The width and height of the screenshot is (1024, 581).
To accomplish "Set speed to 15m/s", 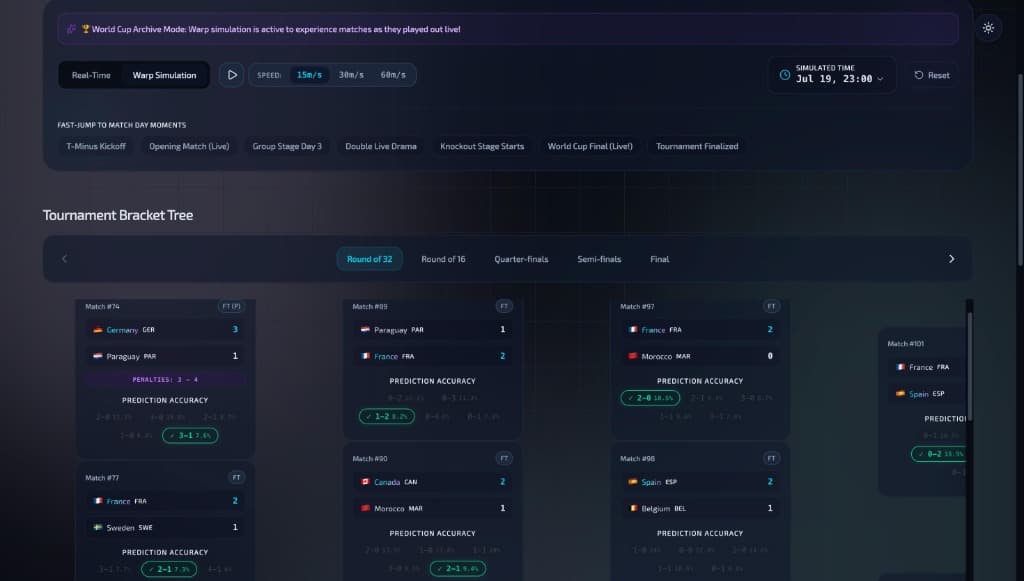I will coord(310,75).
